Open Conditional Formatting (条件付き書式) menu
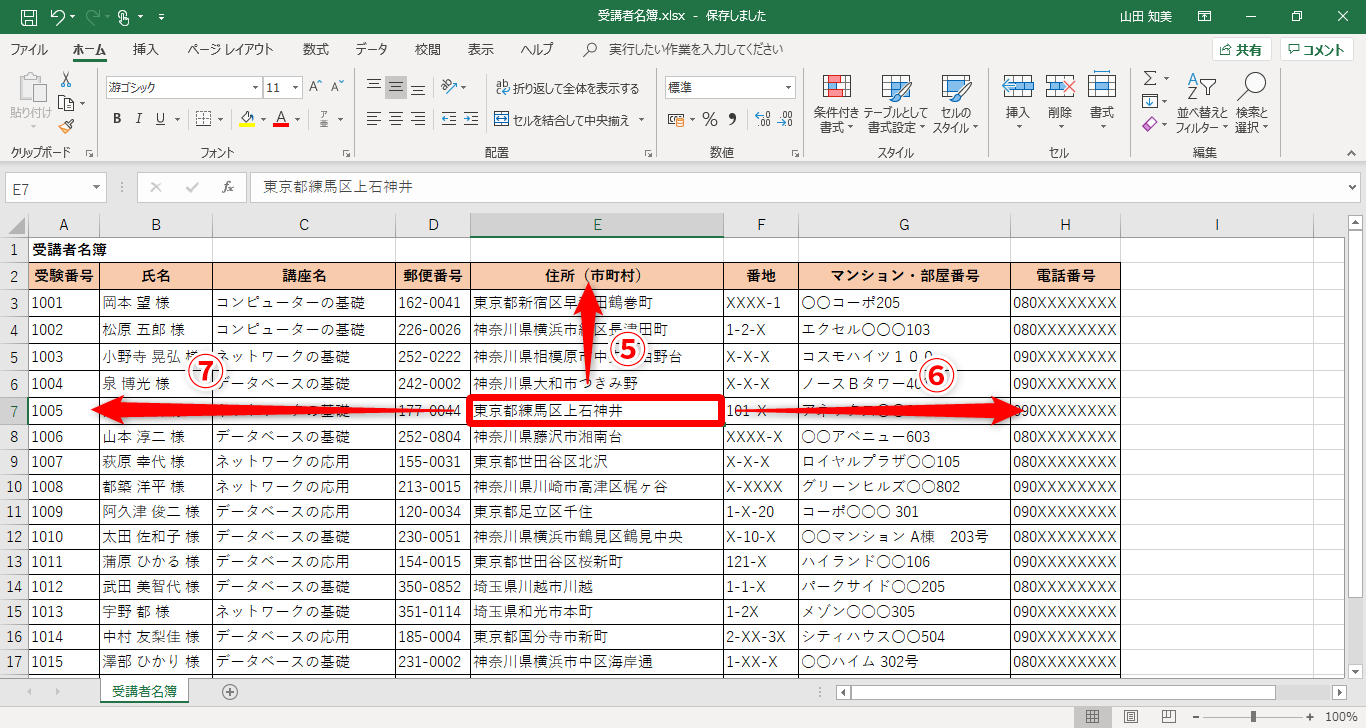1366x728 pixels. coord(837,104)
